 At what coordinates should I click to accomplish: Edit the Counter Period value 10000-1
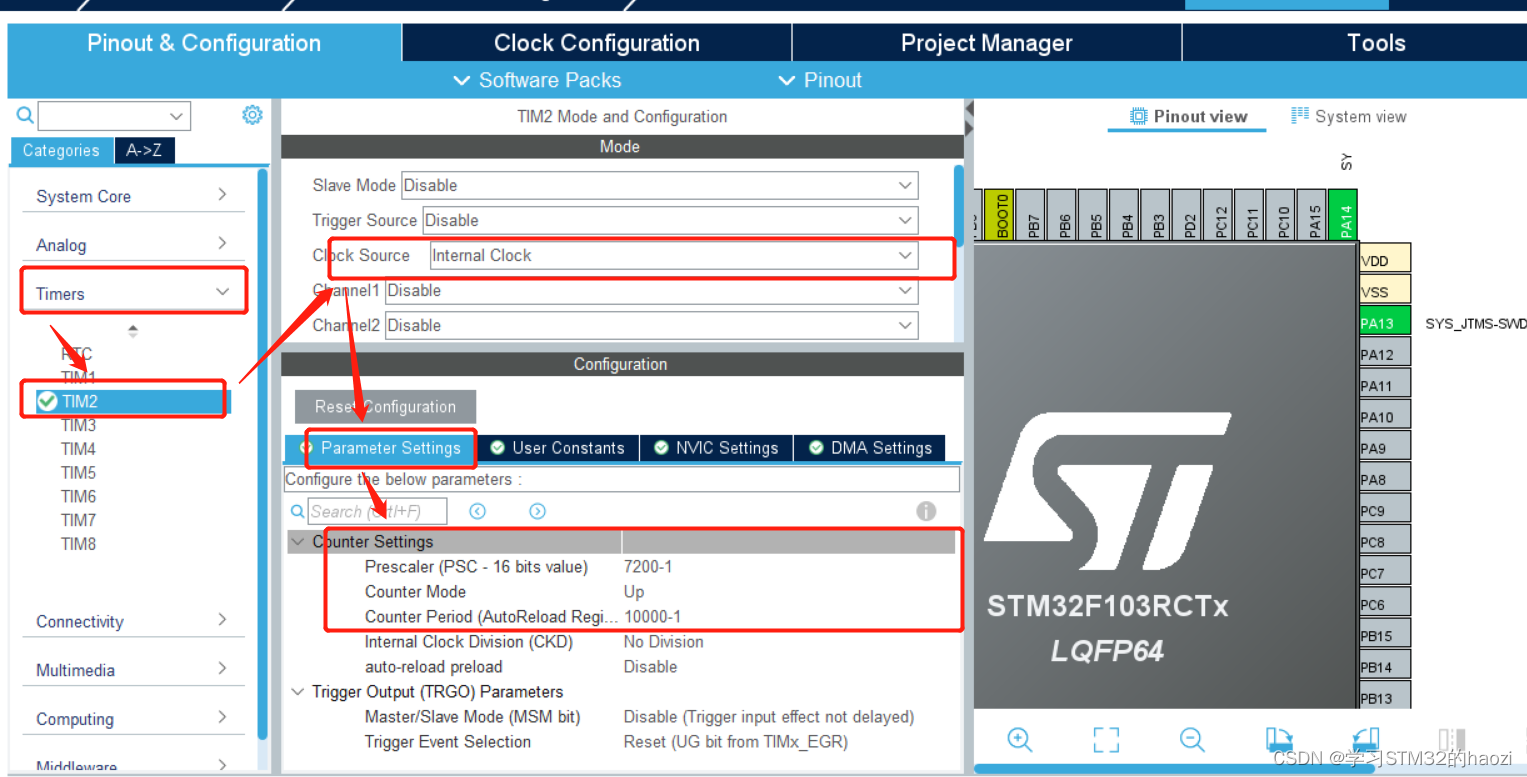tap(653, 617)
